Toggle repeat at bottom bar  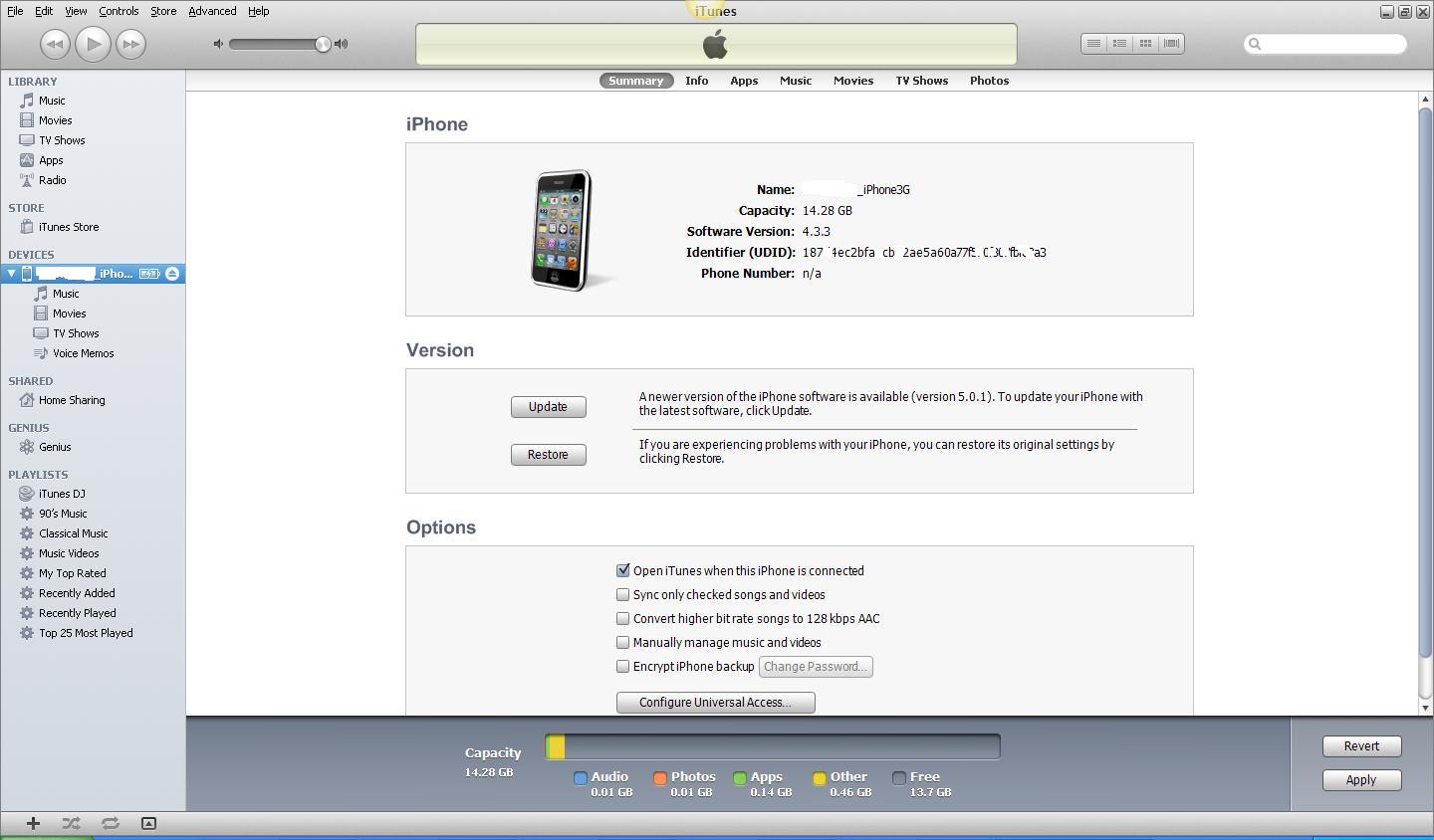[x=110, y=823]
